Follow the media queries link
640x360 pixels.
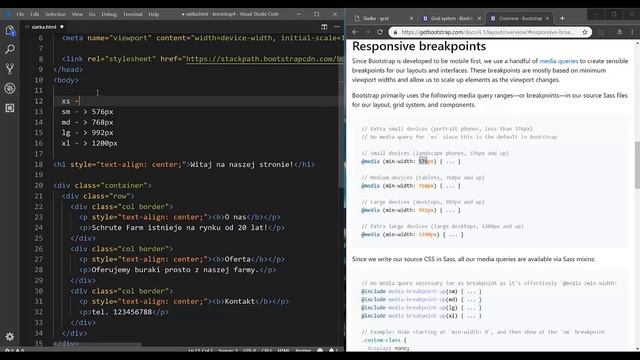click(x=558, y=61)
